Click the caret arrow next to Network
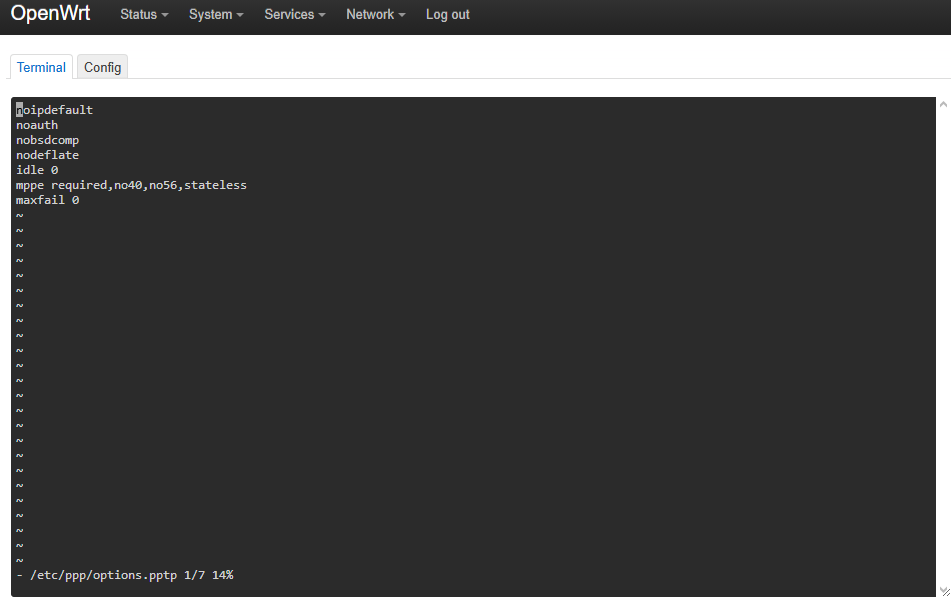 pyautogui.click(x=402, y=15)
